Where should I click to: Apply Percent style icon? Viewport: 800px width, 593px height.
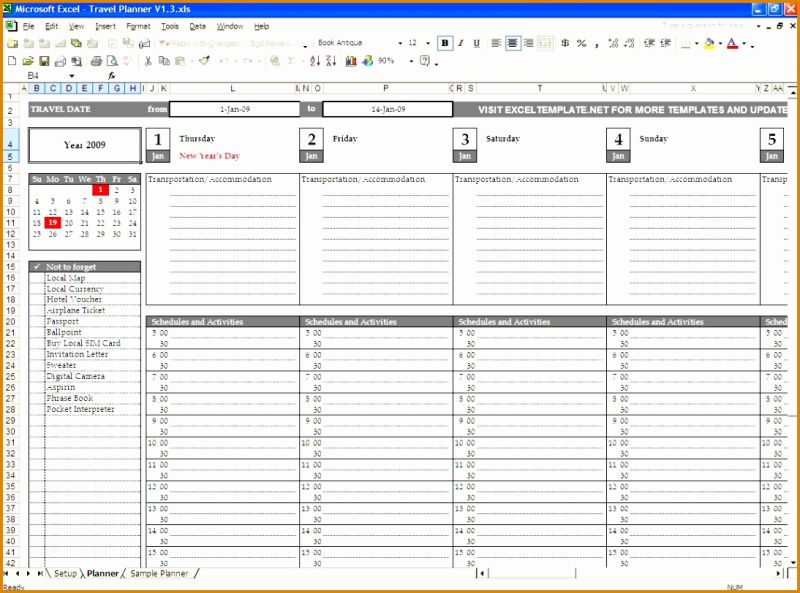click(581, 43)
